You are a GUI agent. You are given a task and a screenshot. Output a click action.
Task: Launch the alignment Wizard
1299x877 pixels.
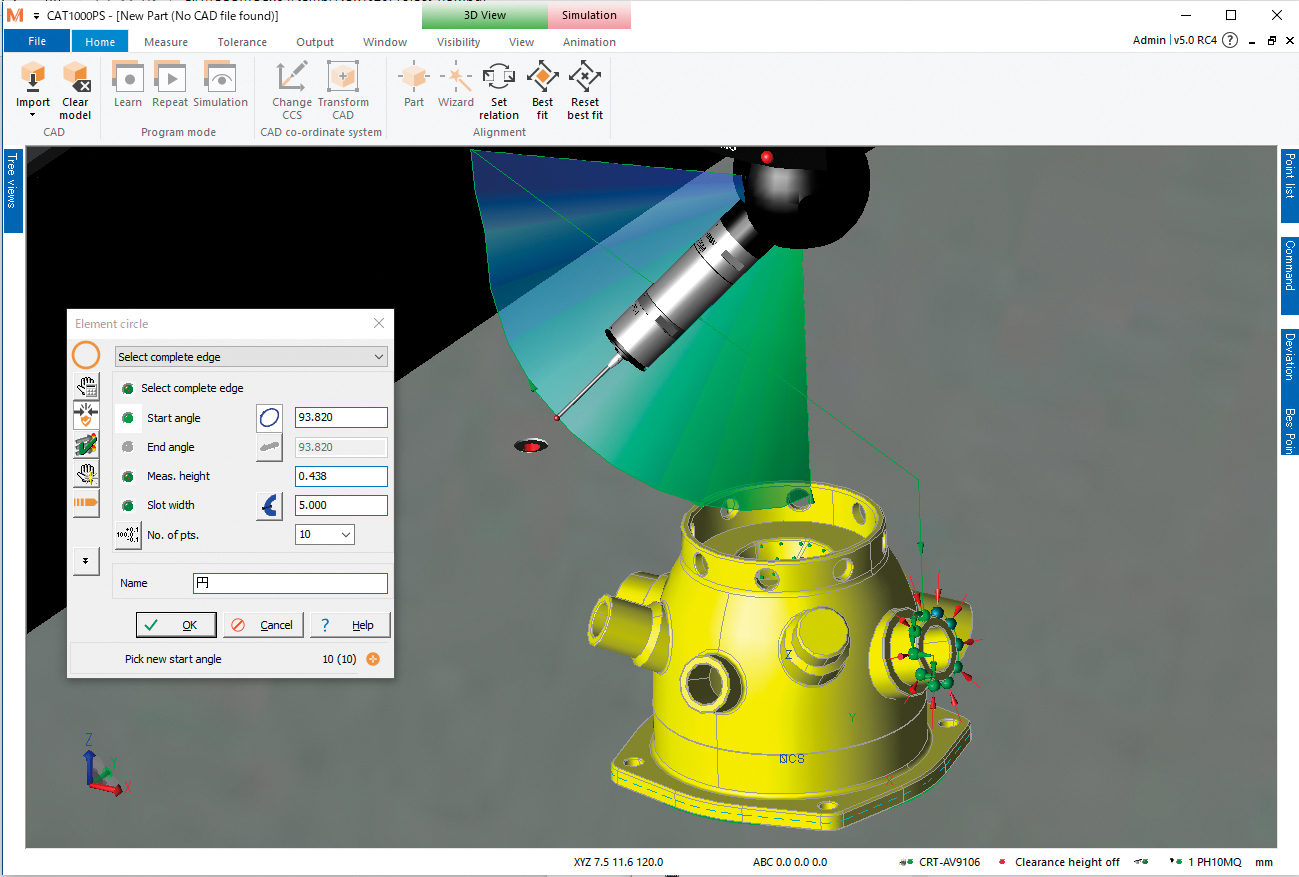[456, 89]
